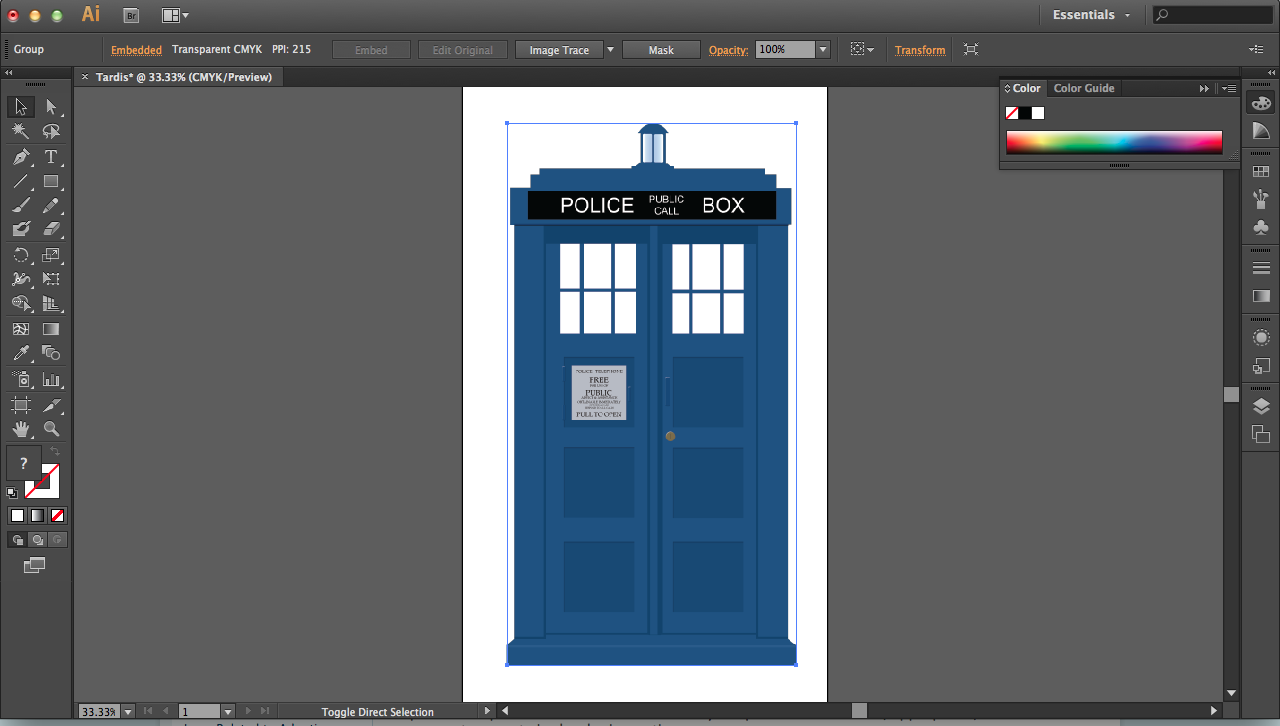
Task: Reset to default fill and stroke
Action: tap(12, 493)
